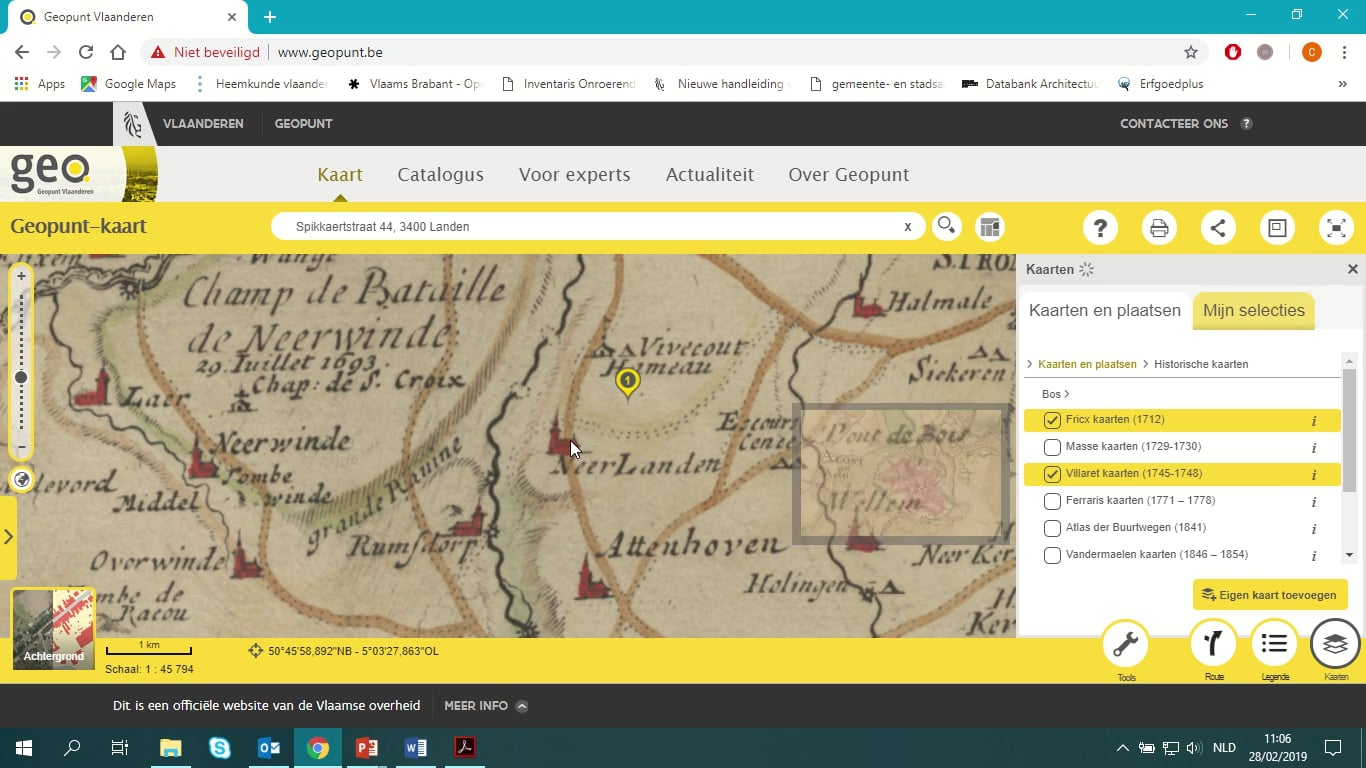
Task: Open the Legende list button
Action: [x=1274, y=645]
